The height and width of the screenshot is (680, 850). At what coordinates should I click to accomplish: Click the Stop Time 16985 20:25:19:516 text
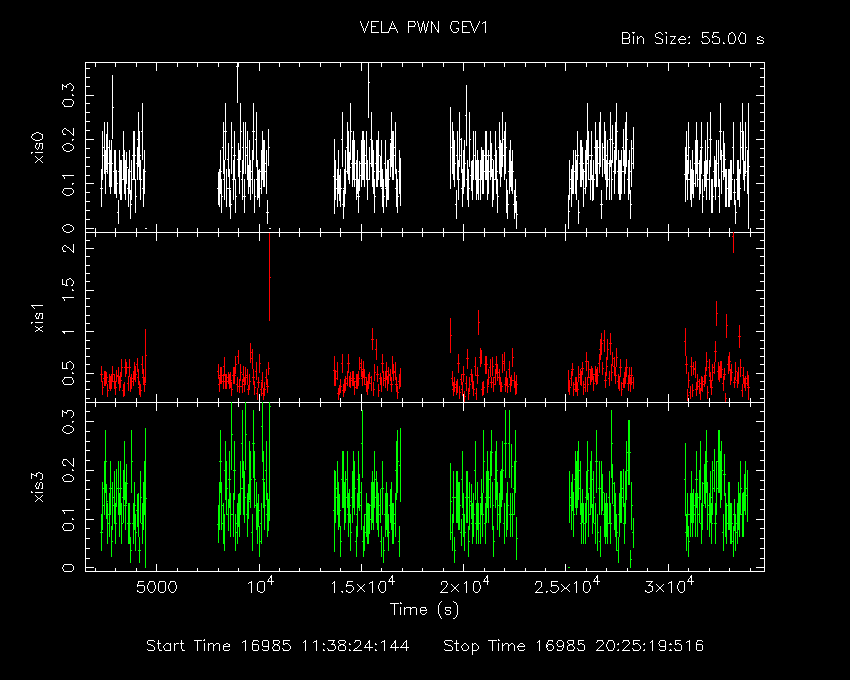(574, 646)
